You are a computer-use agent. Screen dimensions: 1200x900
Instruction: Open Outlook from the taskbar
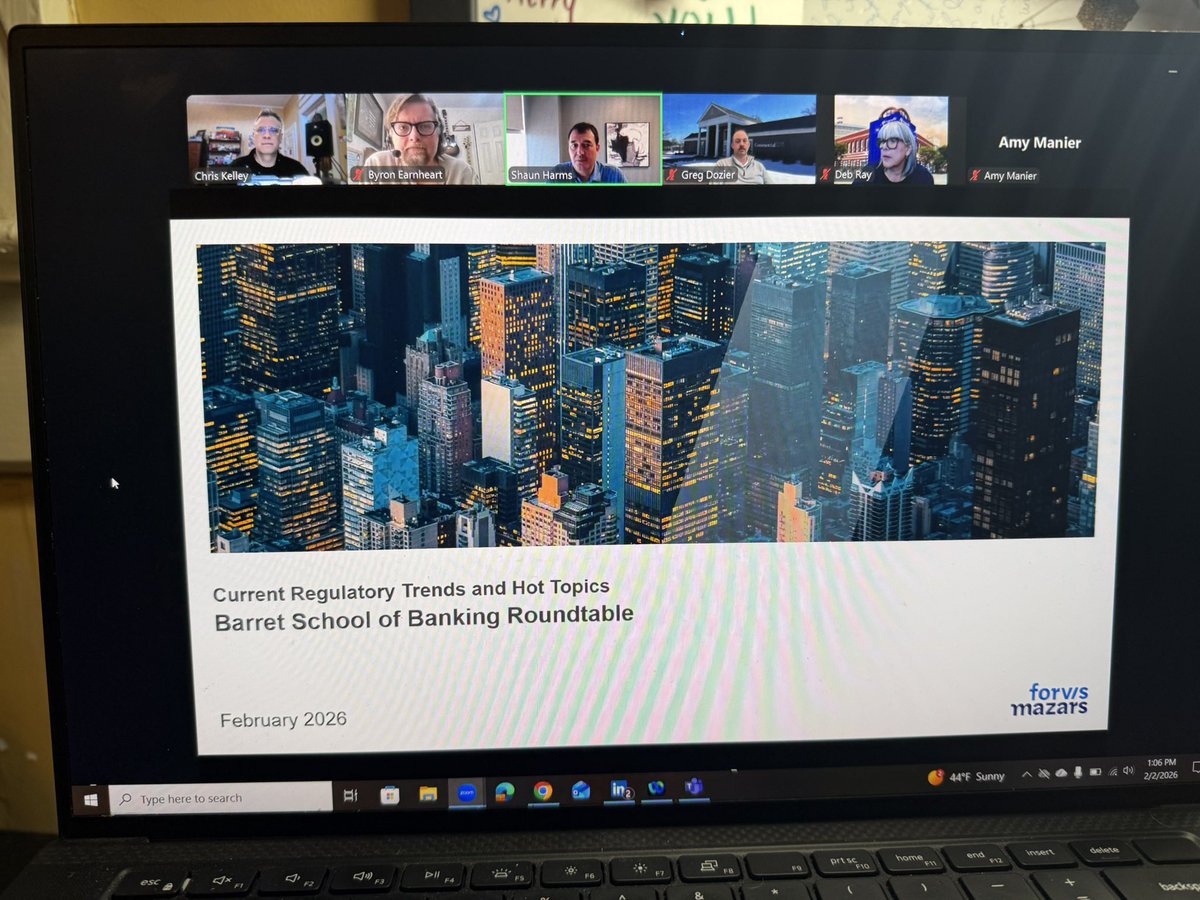[580, 790]
